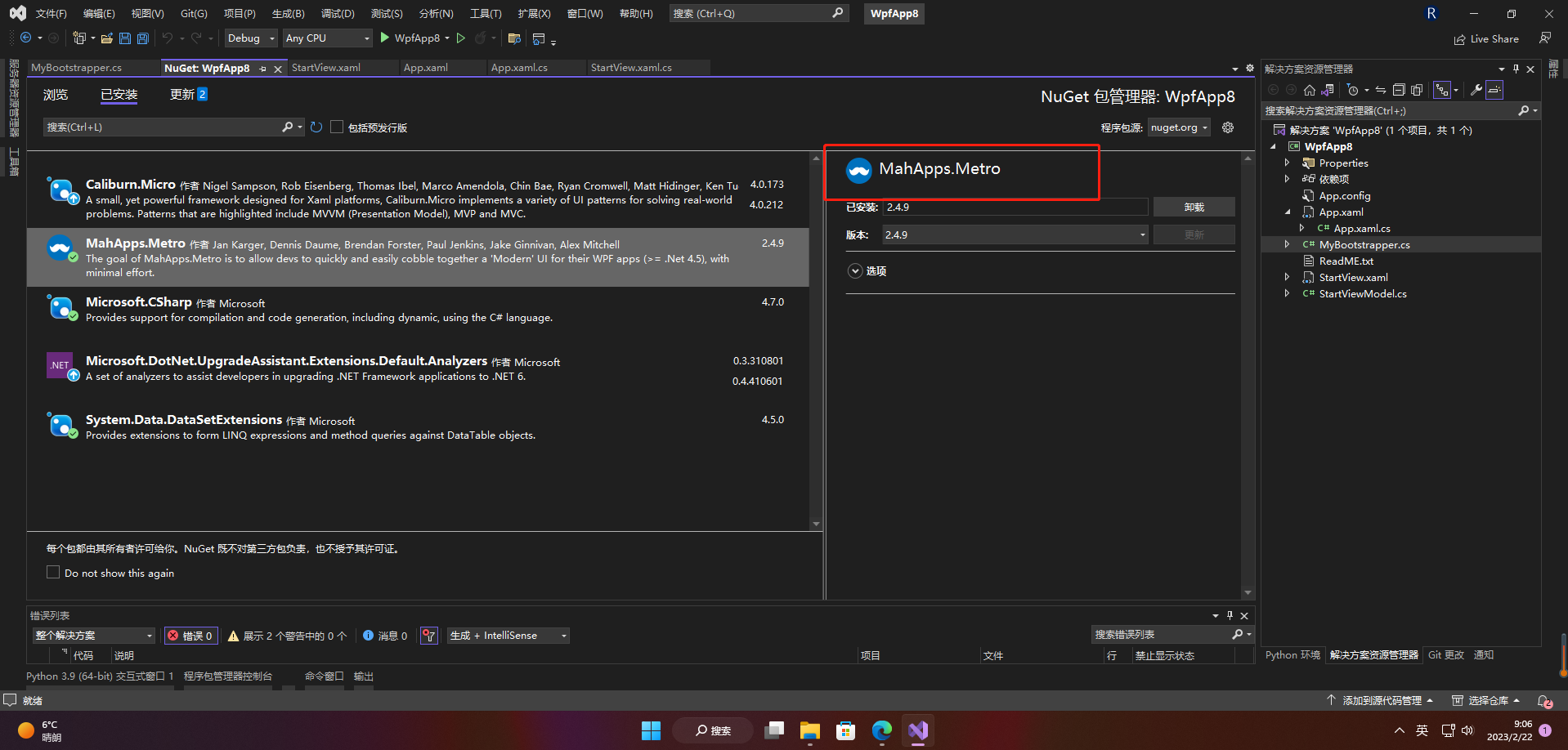Toggle the warnings filter in the error list
Screen dimensions: 1568x750
[287, 636]
